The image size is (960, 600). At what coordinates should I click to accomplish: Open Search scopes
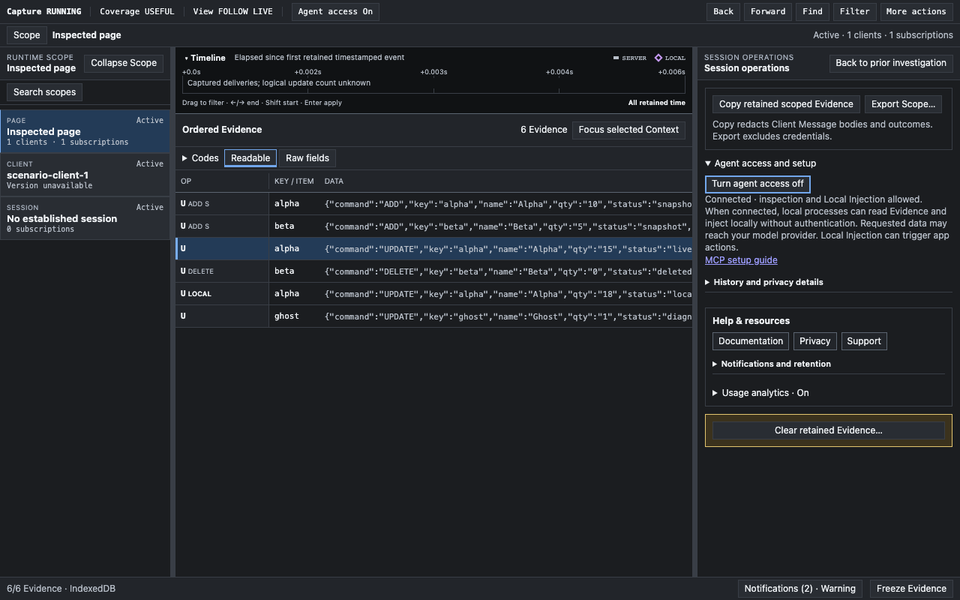point(45,92)
